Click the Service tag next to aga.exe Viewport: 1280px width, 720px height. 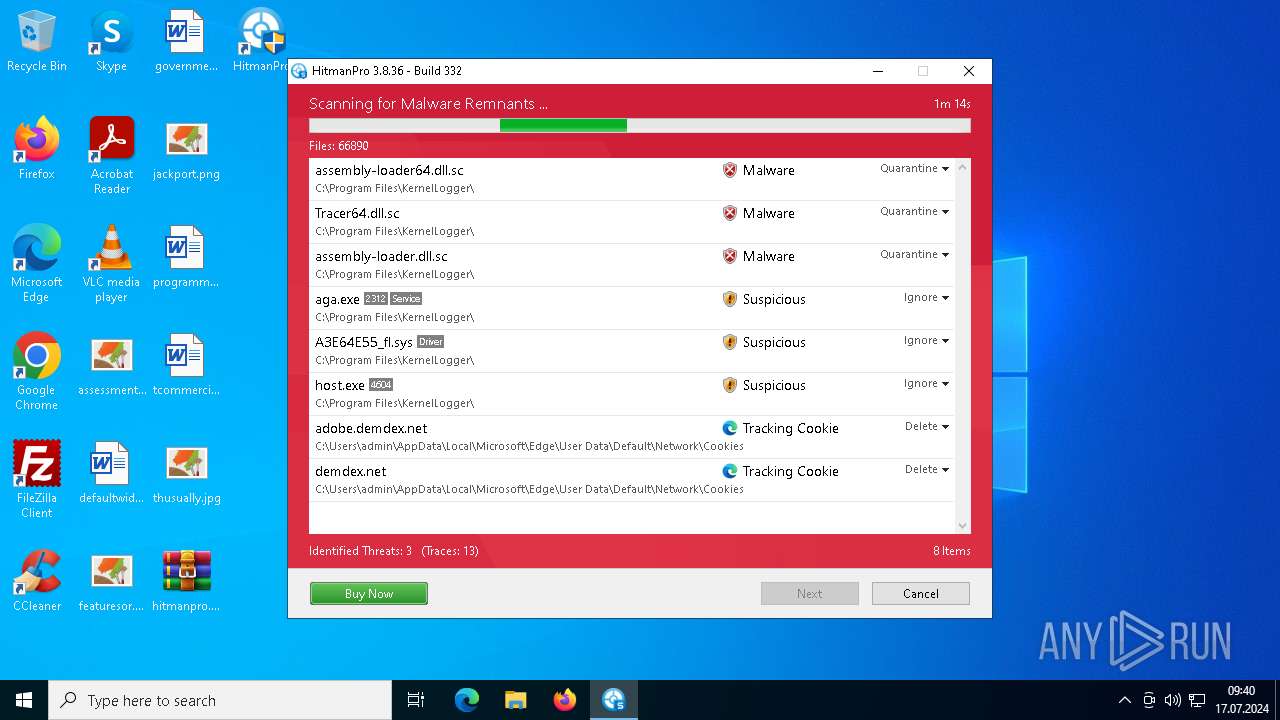coord(406,299)
